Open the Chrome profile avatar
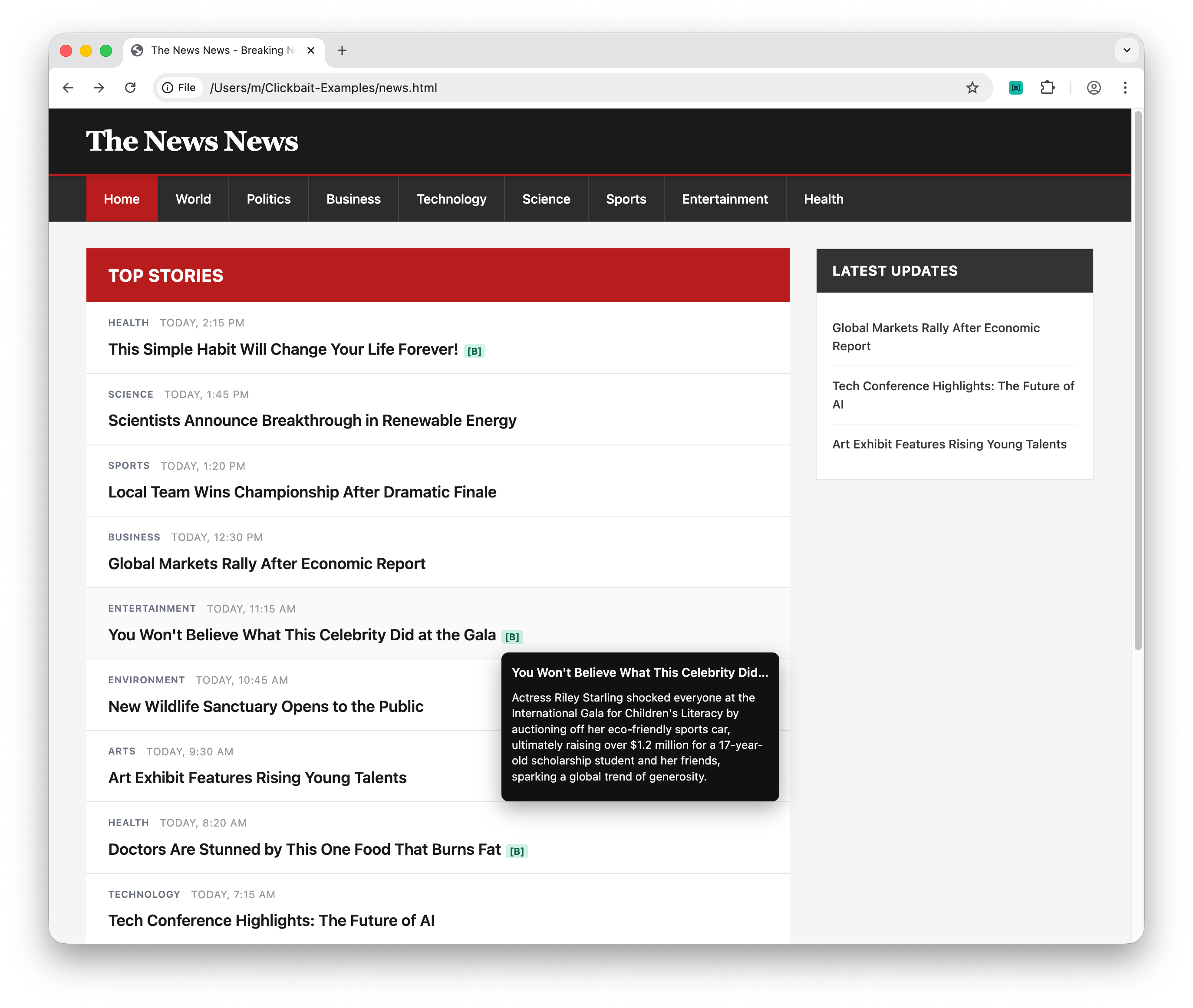The image size is (1193, 1008). [1094, 87]
